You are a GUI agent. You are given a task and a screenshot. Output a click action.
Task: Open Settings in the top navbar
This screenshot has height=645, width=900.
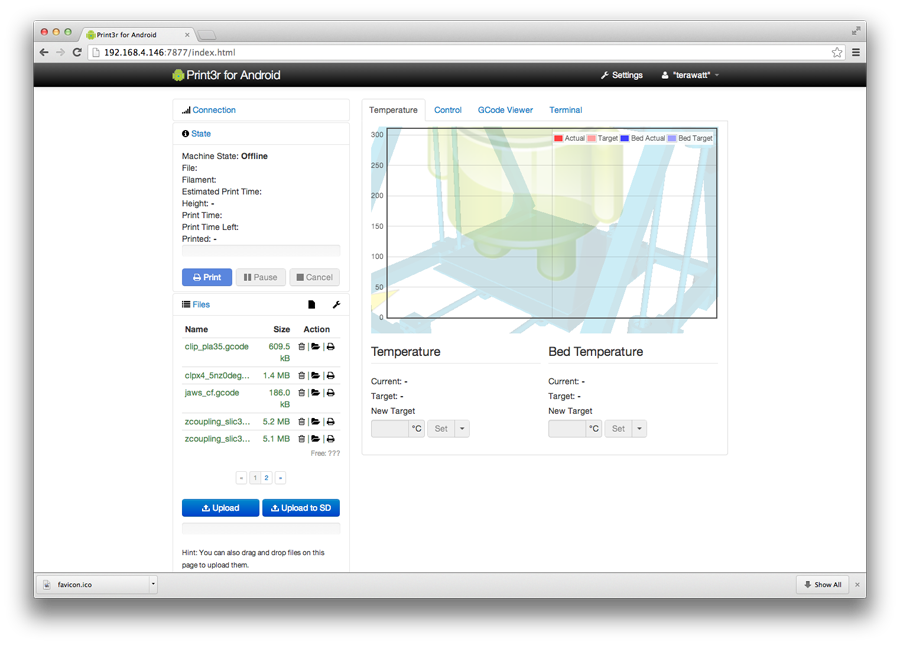tap(622, 75)
